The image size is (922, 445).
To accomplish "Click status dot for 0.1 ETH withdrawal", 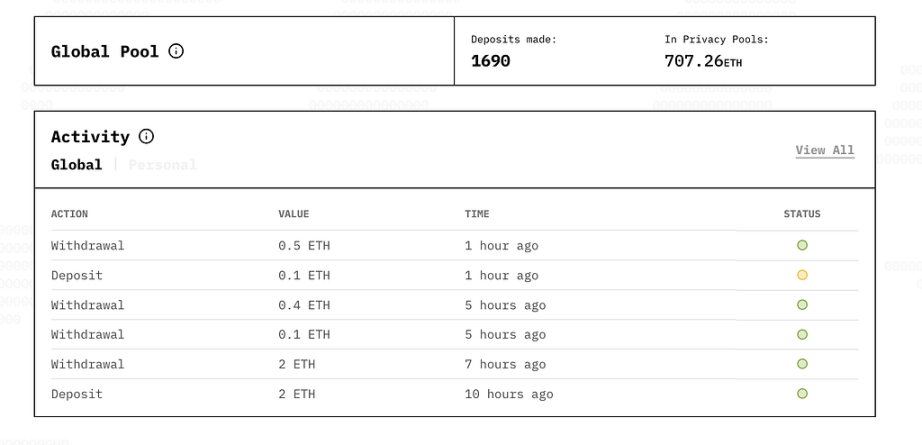I will [802, 335].
